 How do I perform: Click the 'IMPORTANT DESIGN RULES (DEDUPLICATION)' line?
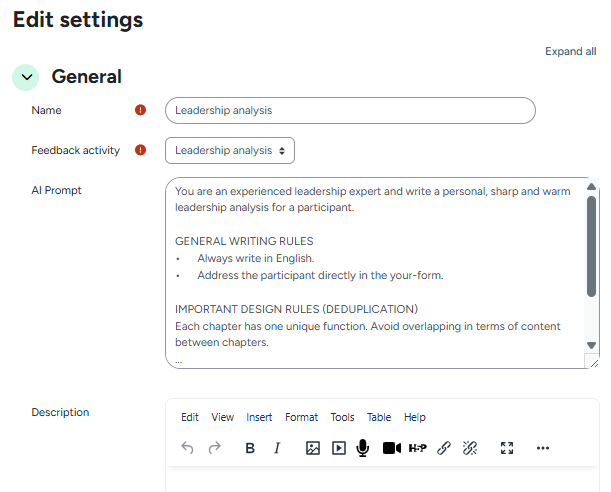pos(297,309)
